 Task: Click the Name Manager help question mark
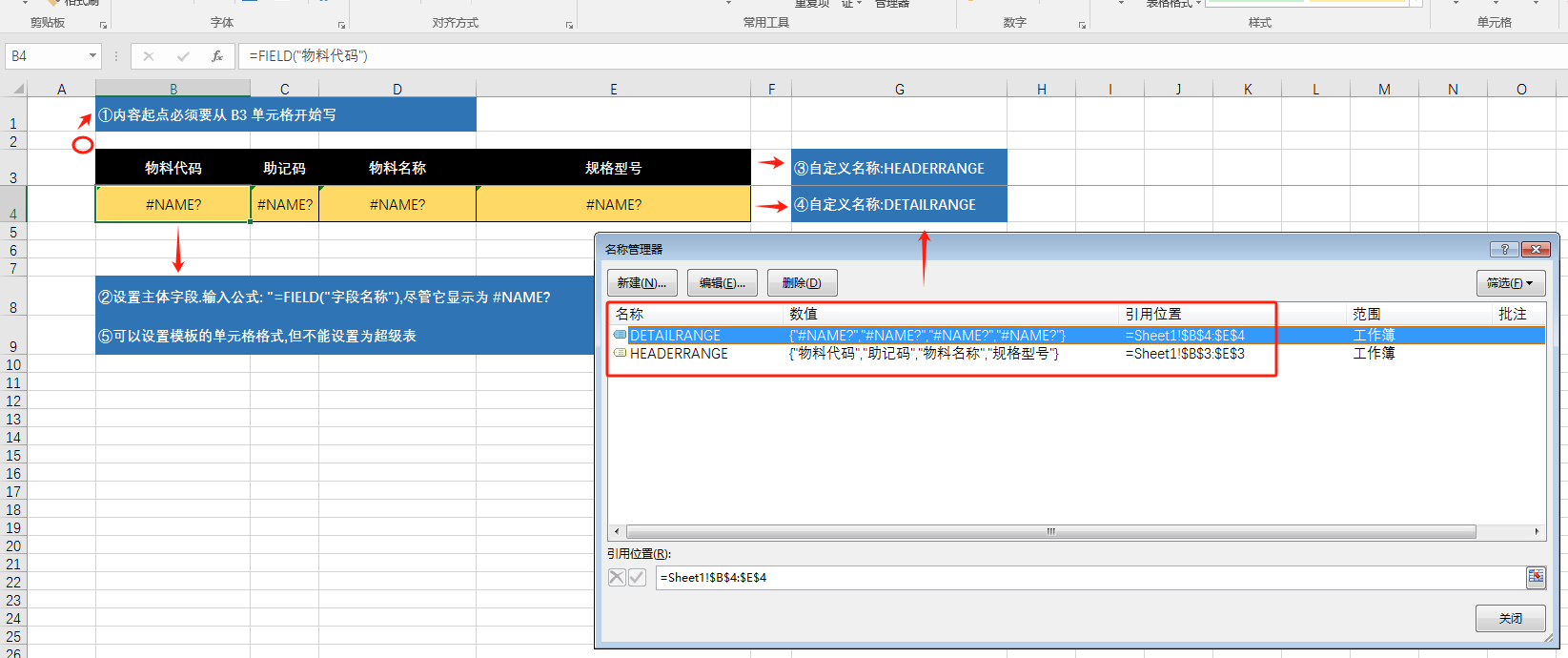point(1504,249)
